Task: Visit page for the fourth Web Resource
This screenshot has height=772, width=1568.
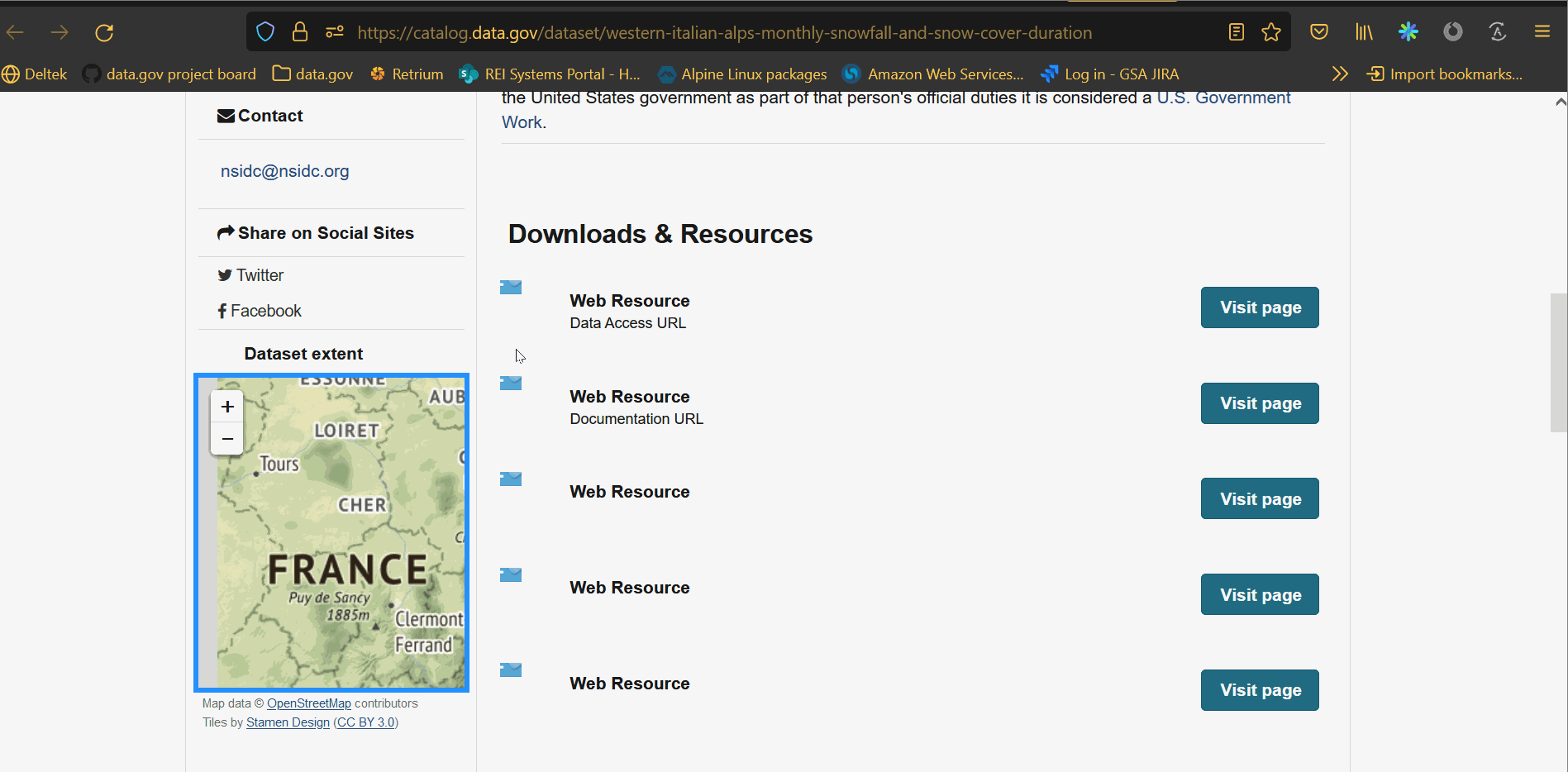Action: (1260, 594)
